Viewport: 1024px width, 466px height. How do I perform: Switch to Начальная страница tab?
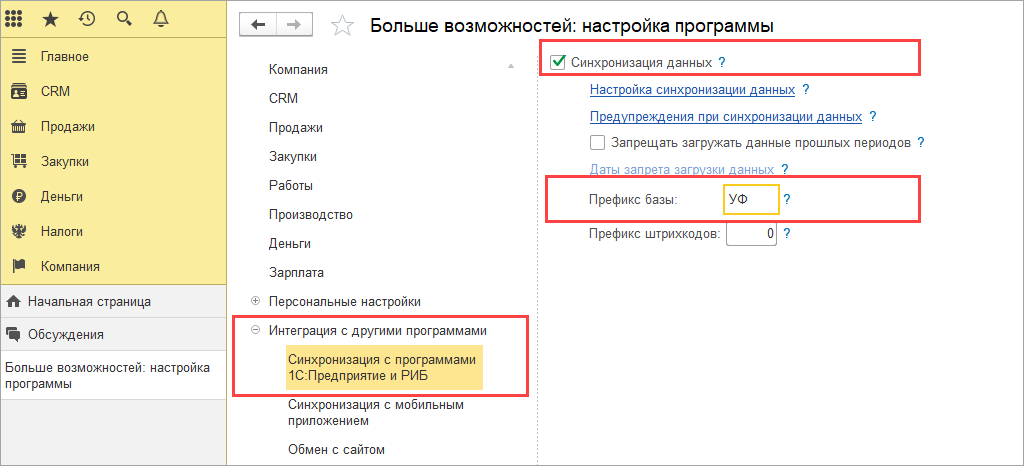[89, 300]
